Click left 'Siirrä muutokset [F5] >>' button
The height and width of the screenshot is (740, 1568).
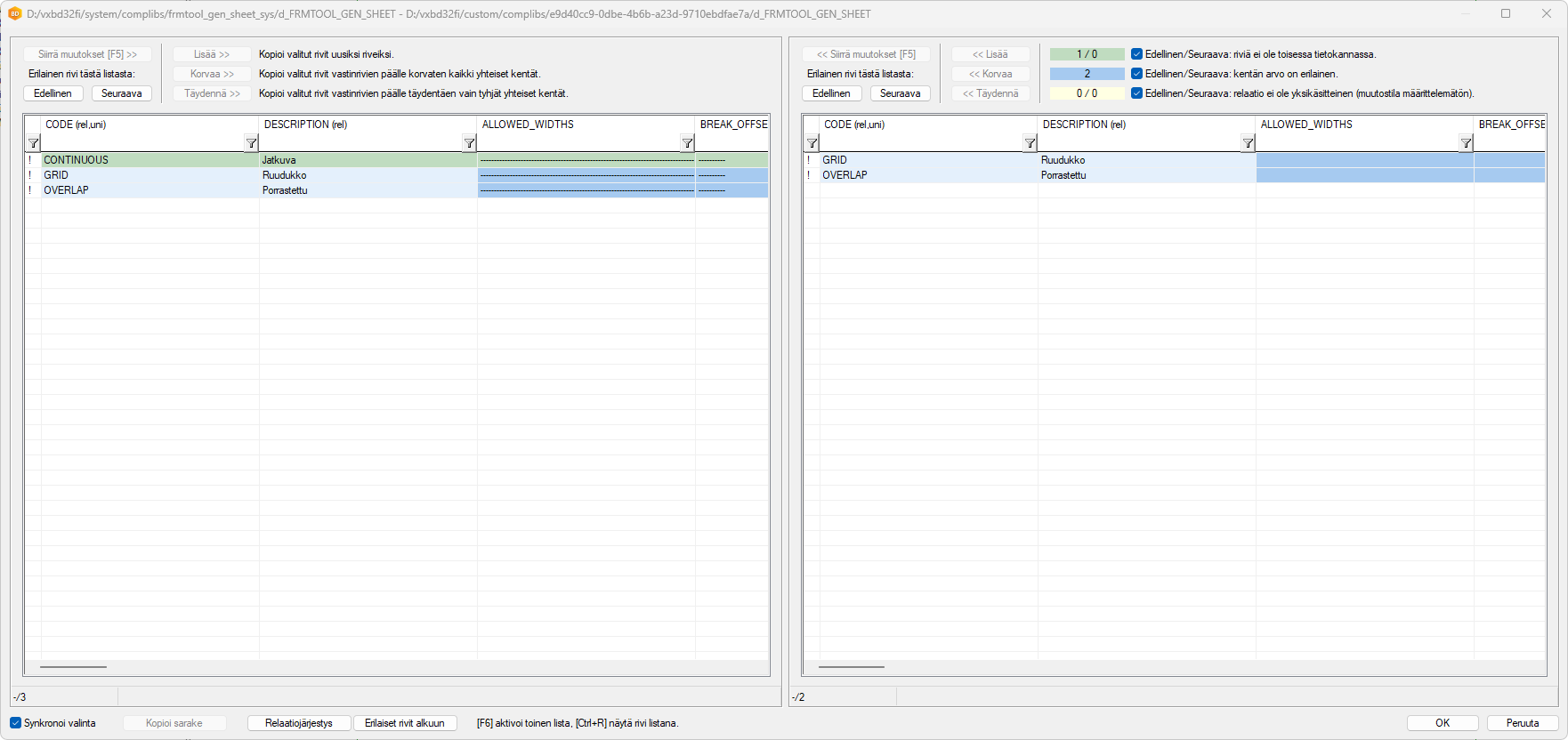point(87,54)
